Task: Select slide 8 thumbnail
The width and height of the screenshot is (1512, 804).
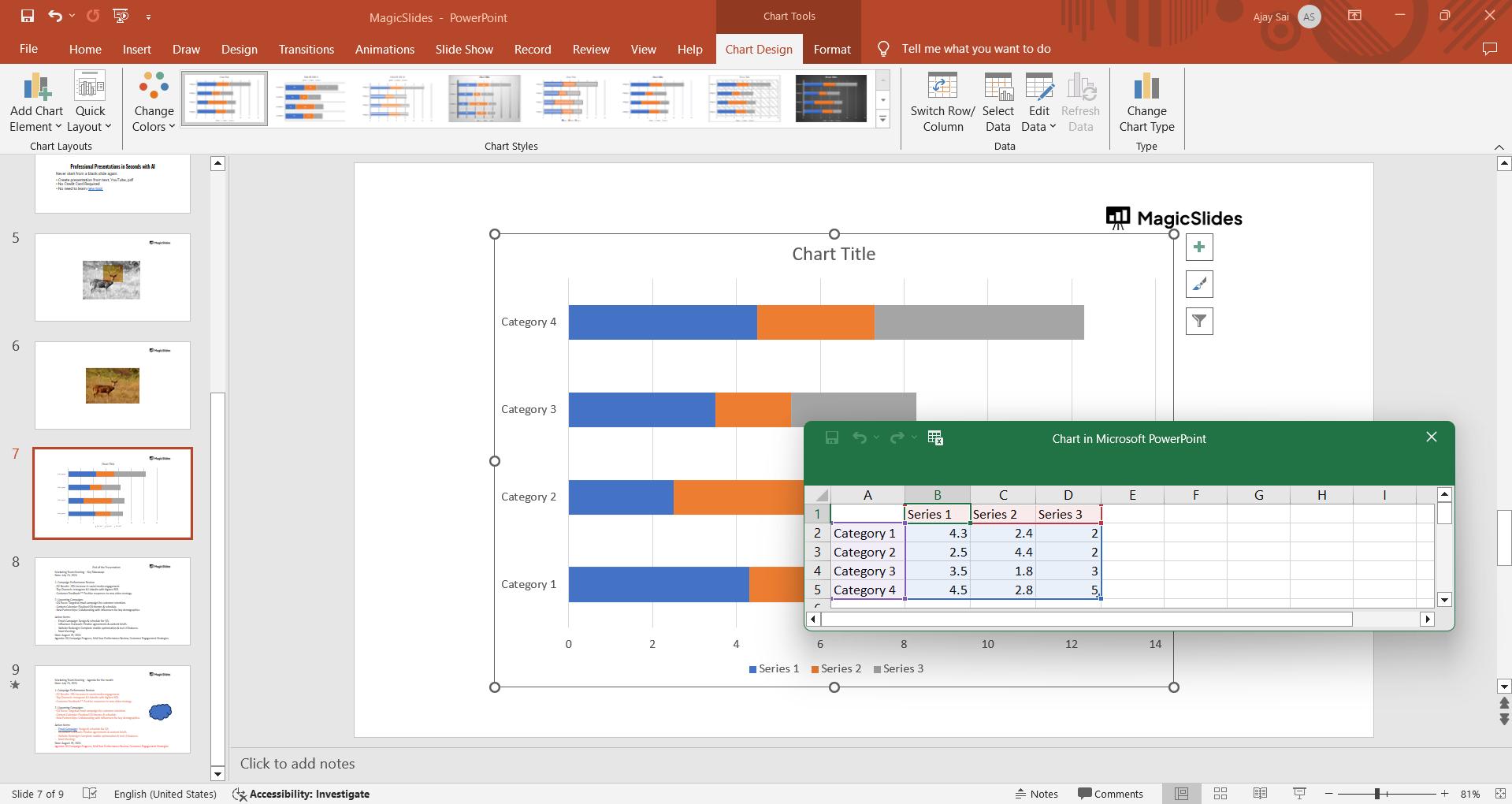Action: [x=113, y=601]
